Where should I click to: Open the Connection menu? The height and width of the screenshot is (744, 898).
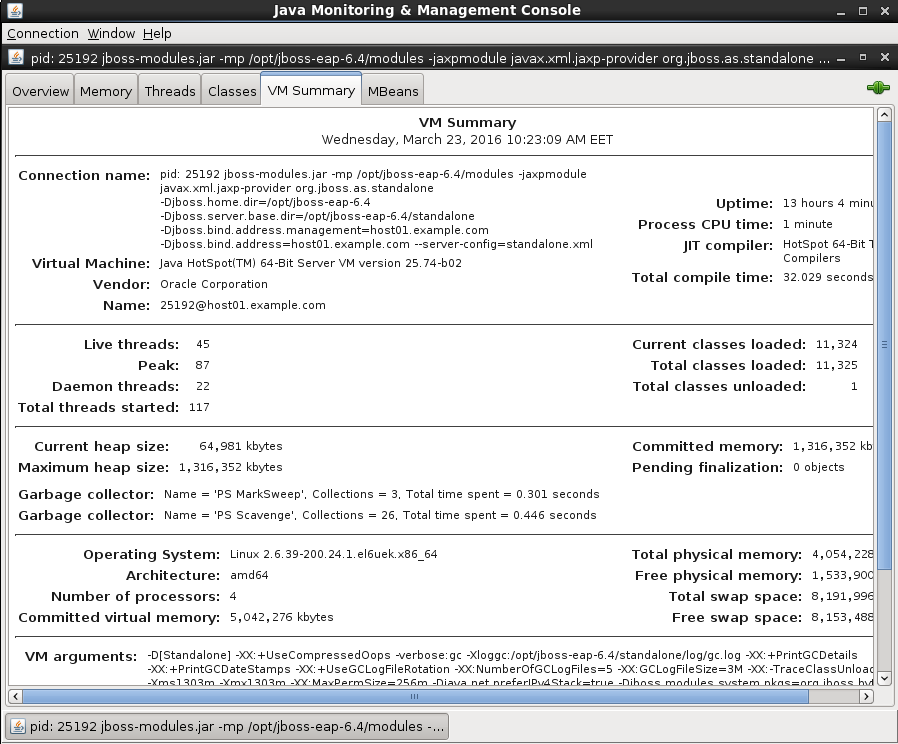point(42,34)
